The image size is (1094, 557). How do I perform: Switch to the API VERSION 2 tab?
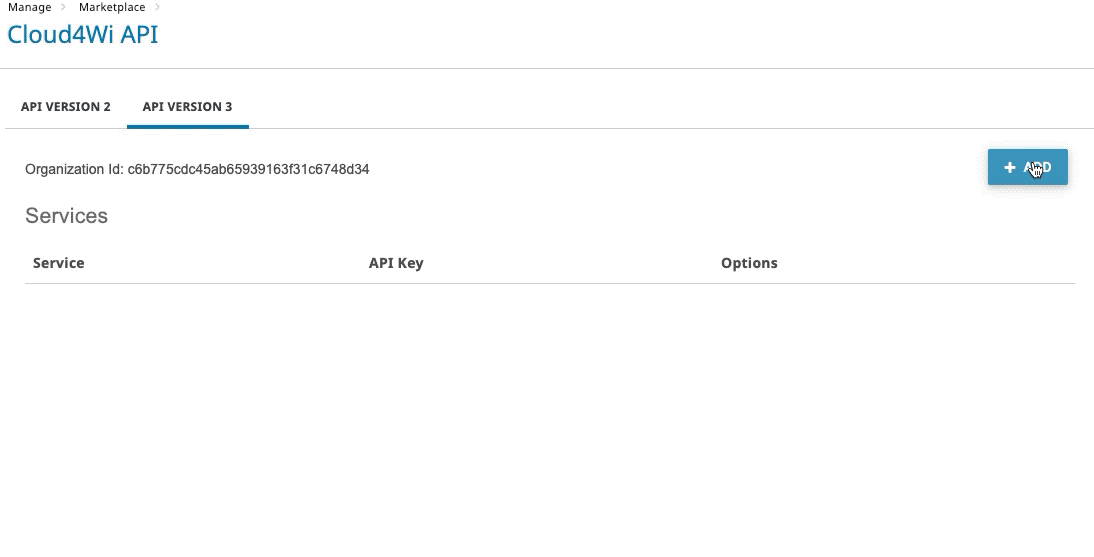[66, 107]
